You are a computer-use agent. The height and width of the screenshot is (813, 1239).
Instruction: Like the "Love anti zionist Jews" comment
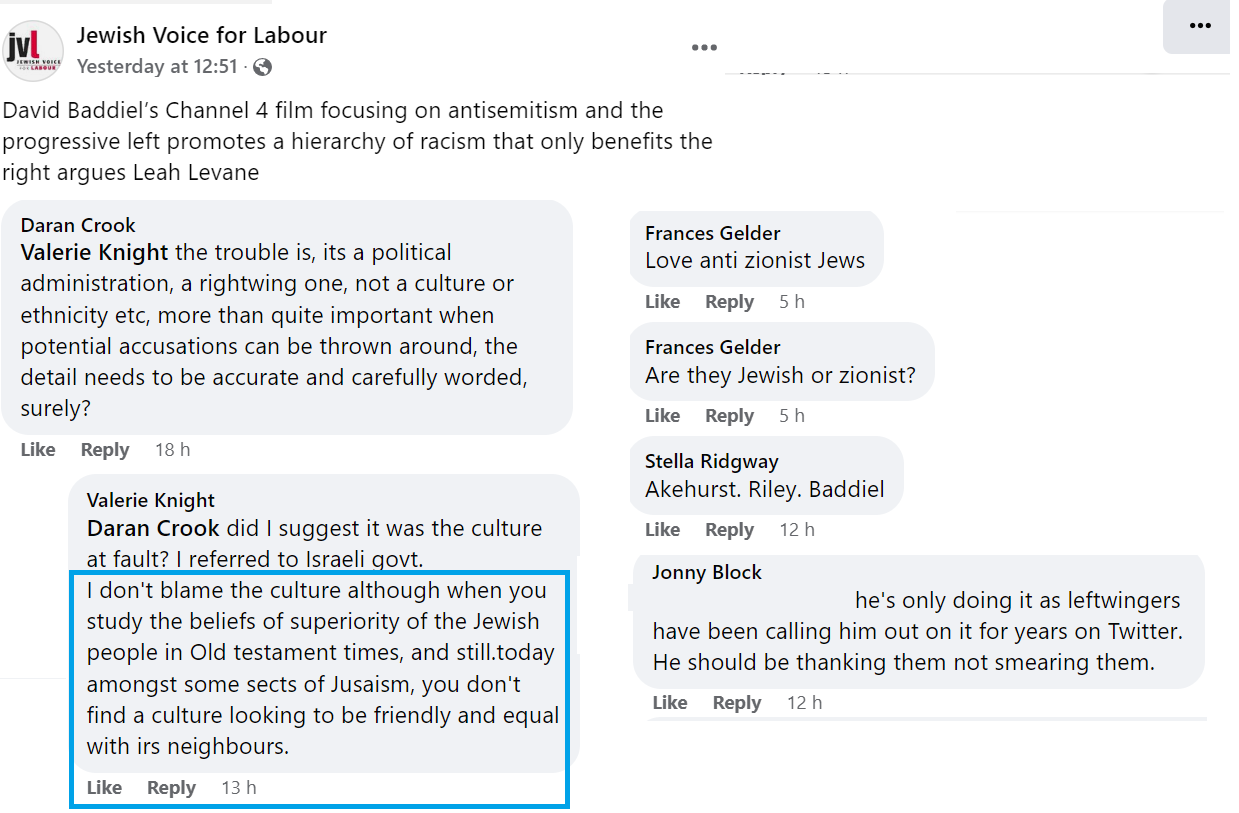pyautogui.click(x=662, y=302)
